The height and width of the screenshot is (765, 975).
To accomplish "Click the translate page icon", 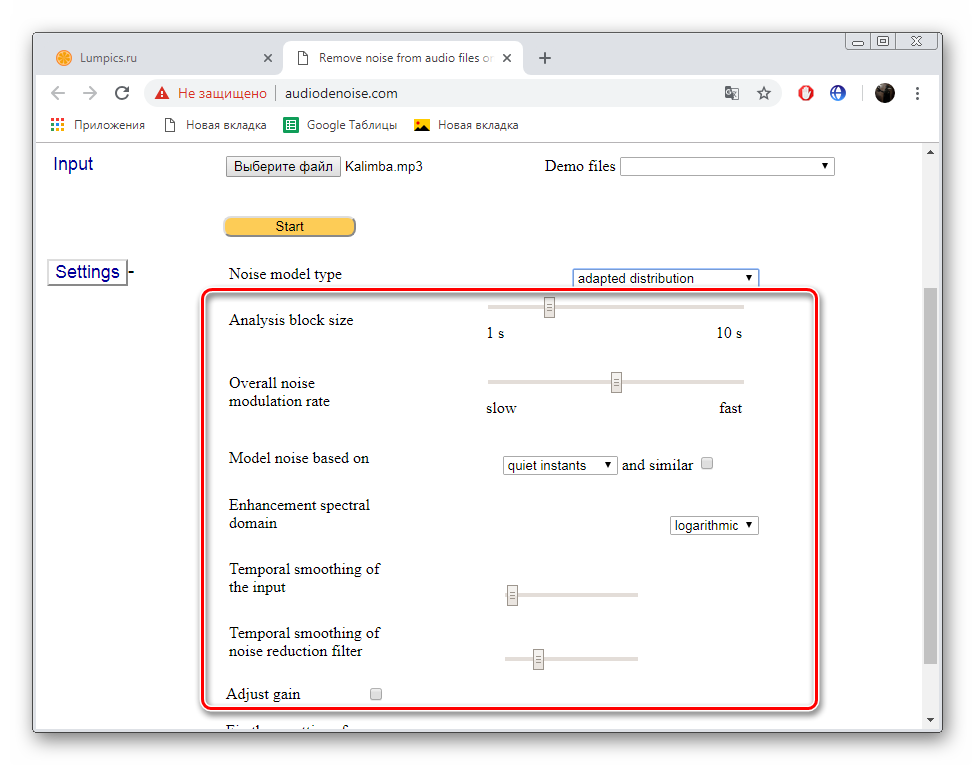I will pos(732,93).
